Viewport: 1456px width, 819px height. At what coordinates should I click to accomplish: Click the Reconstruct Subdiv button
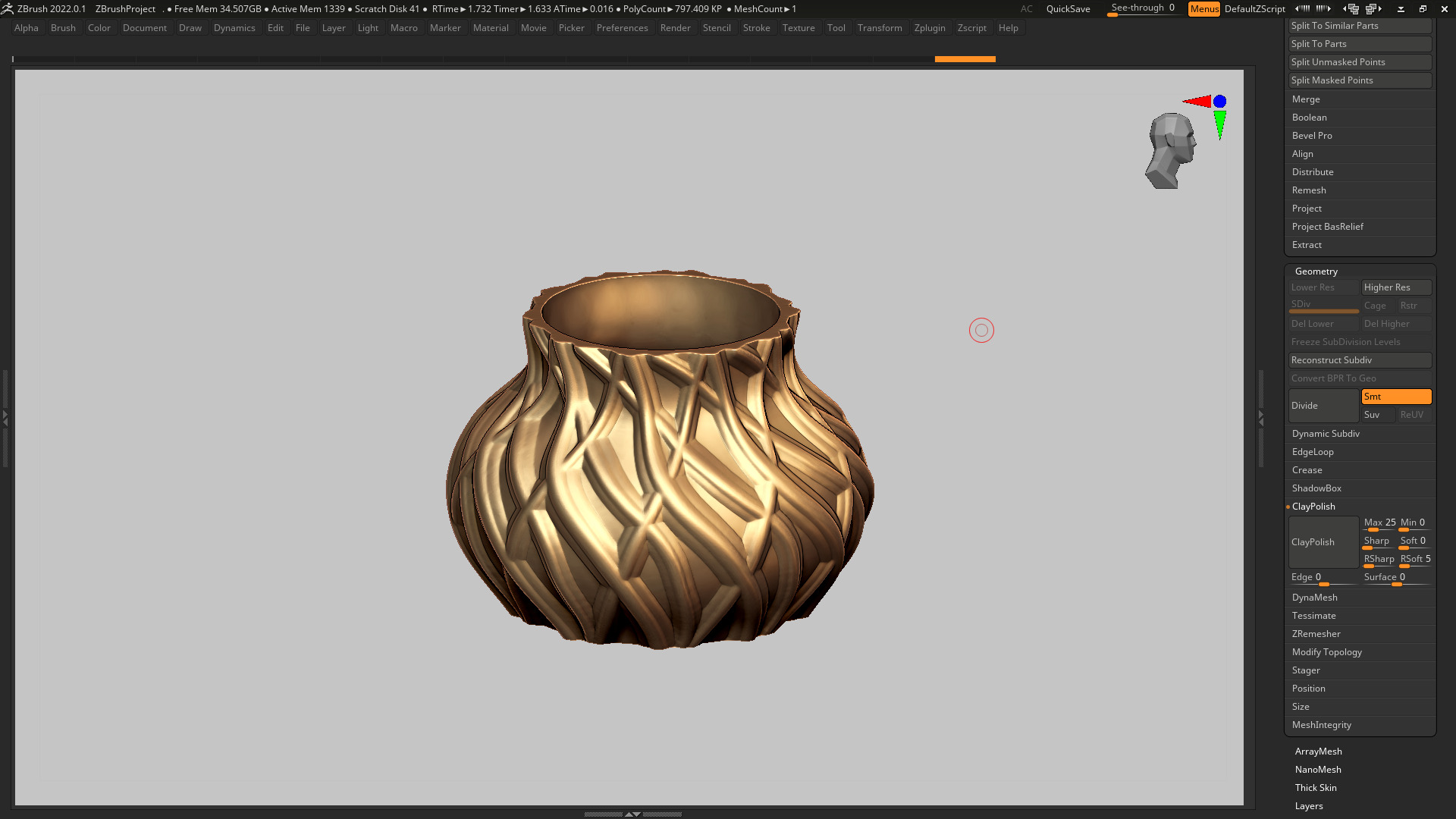click(1360, 360)
